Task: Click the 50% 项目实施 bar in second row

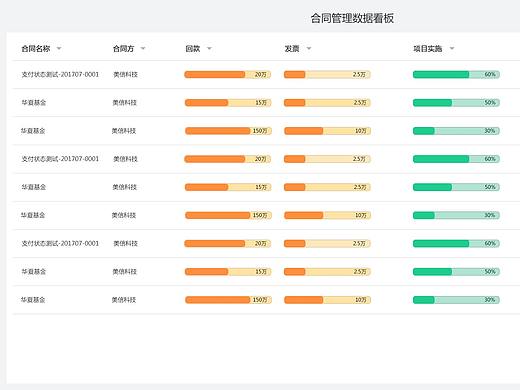Action: 456,103
